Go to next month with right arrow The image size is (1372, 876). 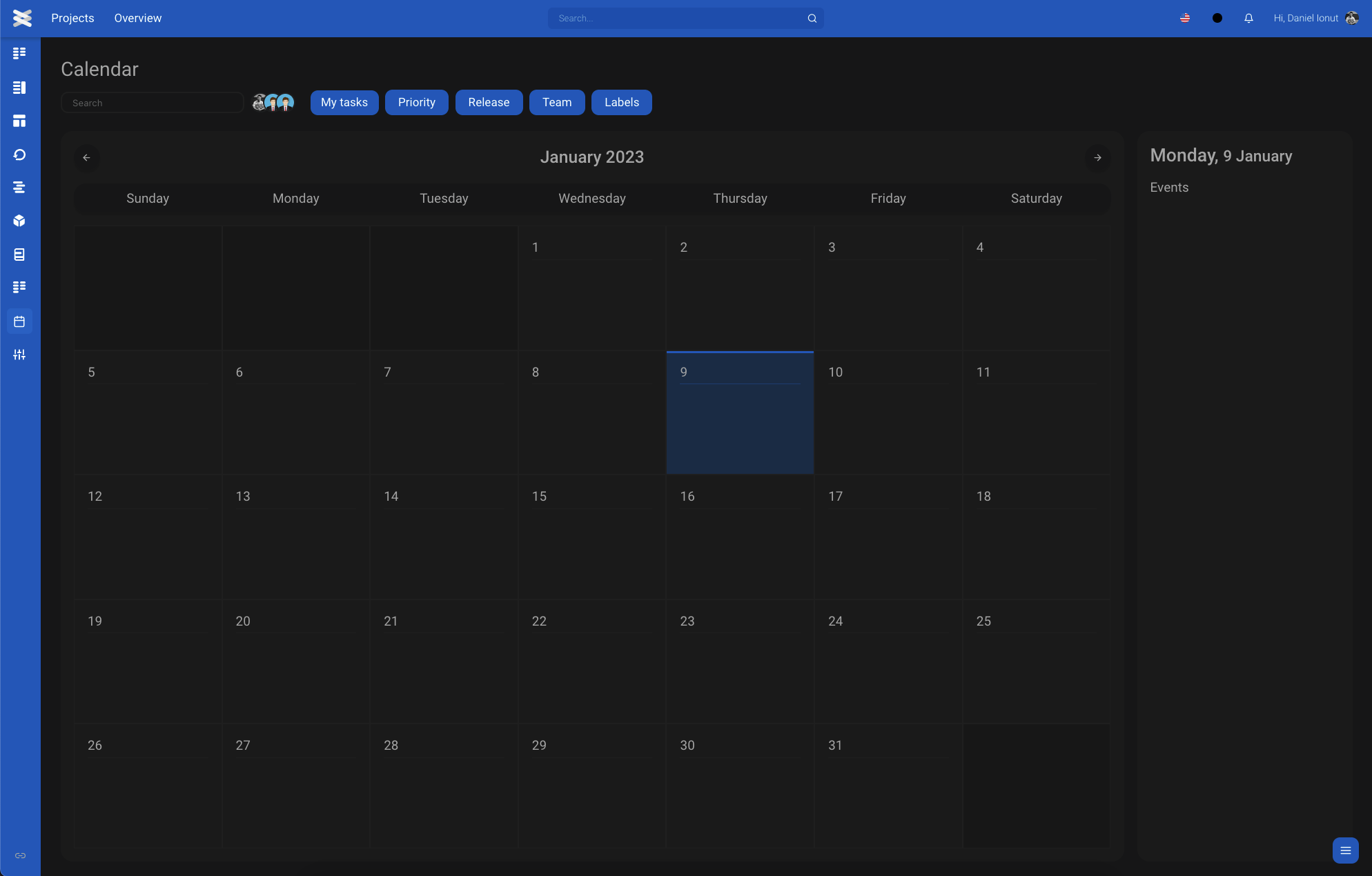coord(1097,158)
